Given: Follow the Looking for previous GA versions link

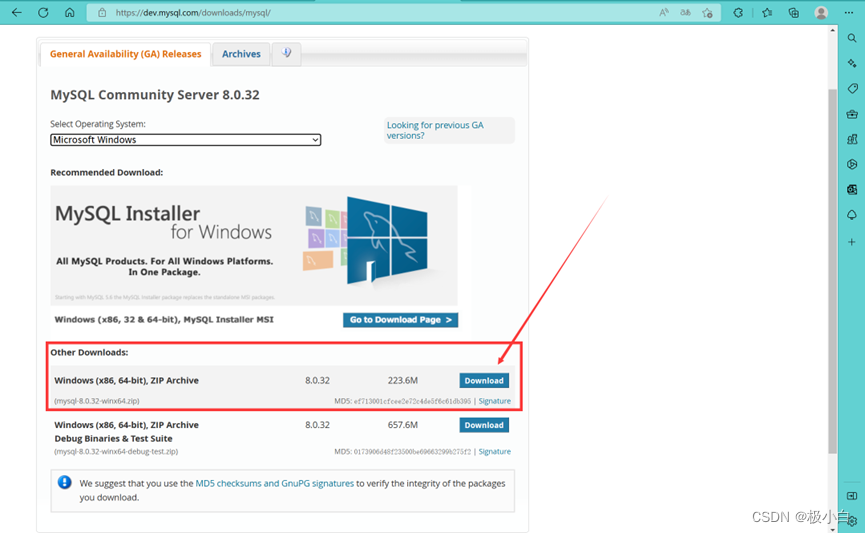Looking at the screenshot, I should point(435,130).
